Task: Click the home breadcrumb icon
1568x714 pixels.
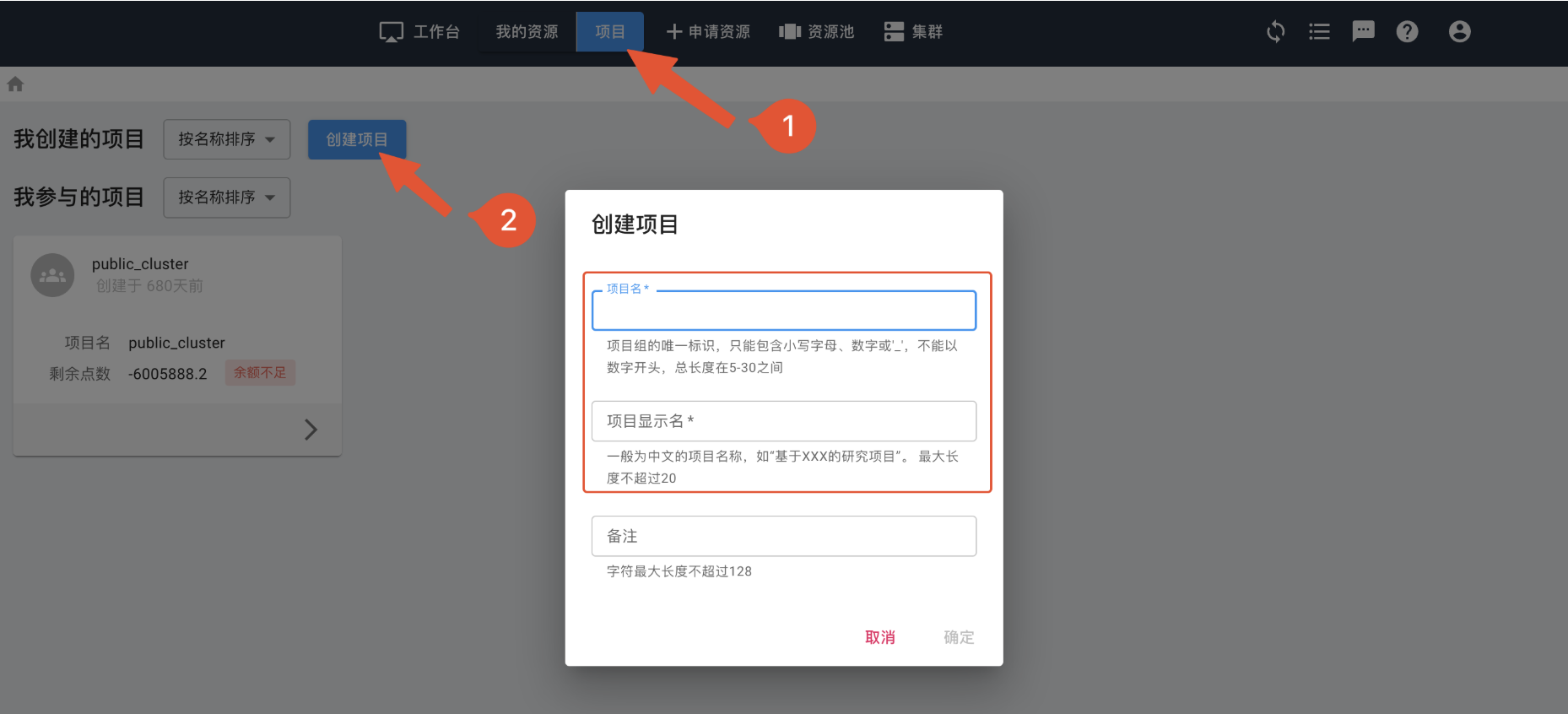Action: (15, 84)
